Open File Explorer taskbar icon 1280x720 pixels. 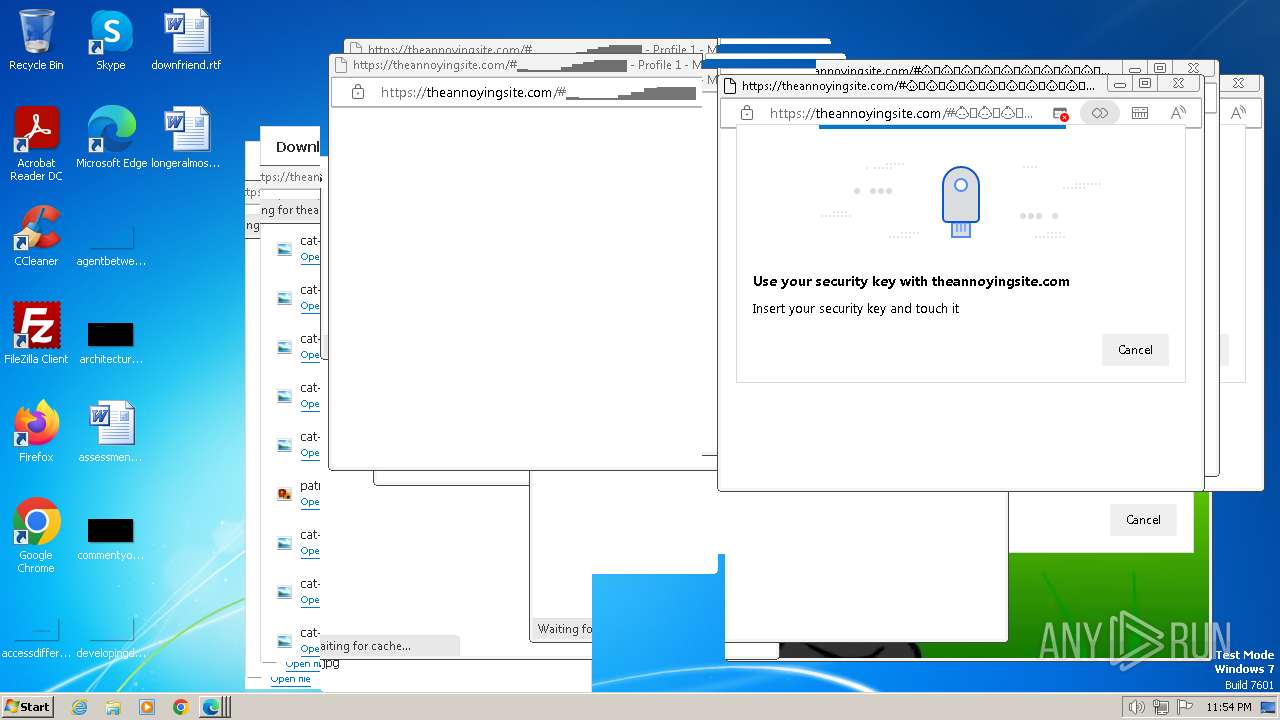[113, 707]
